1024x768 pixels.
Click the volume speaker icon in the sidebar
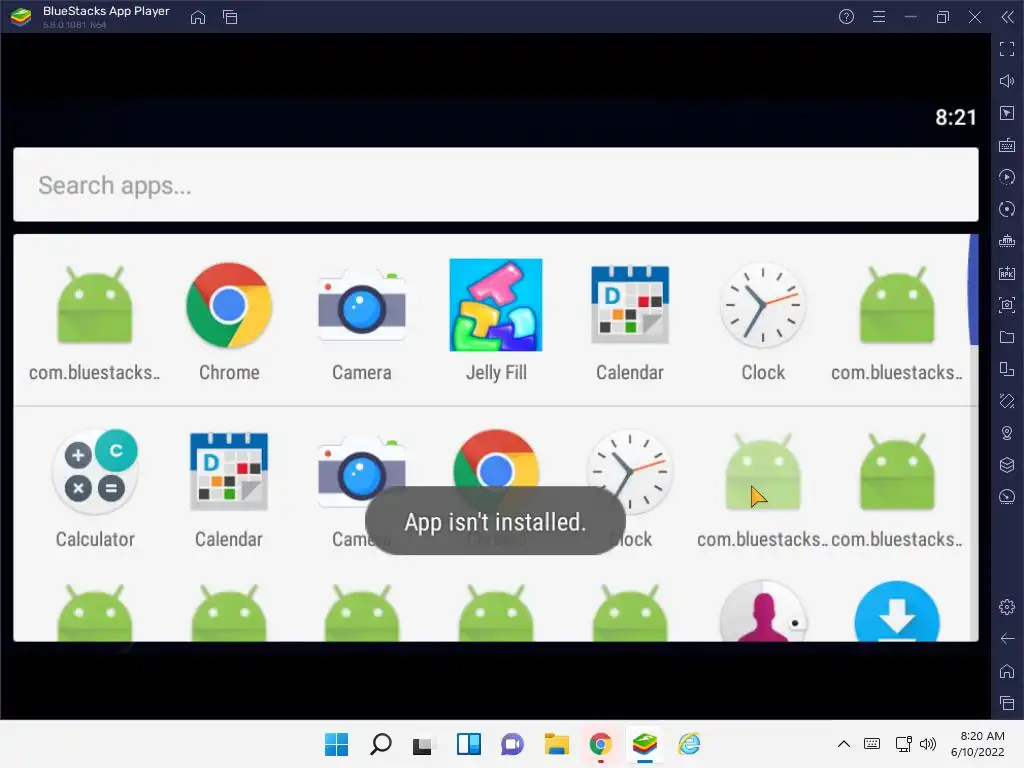[1006, 81]
